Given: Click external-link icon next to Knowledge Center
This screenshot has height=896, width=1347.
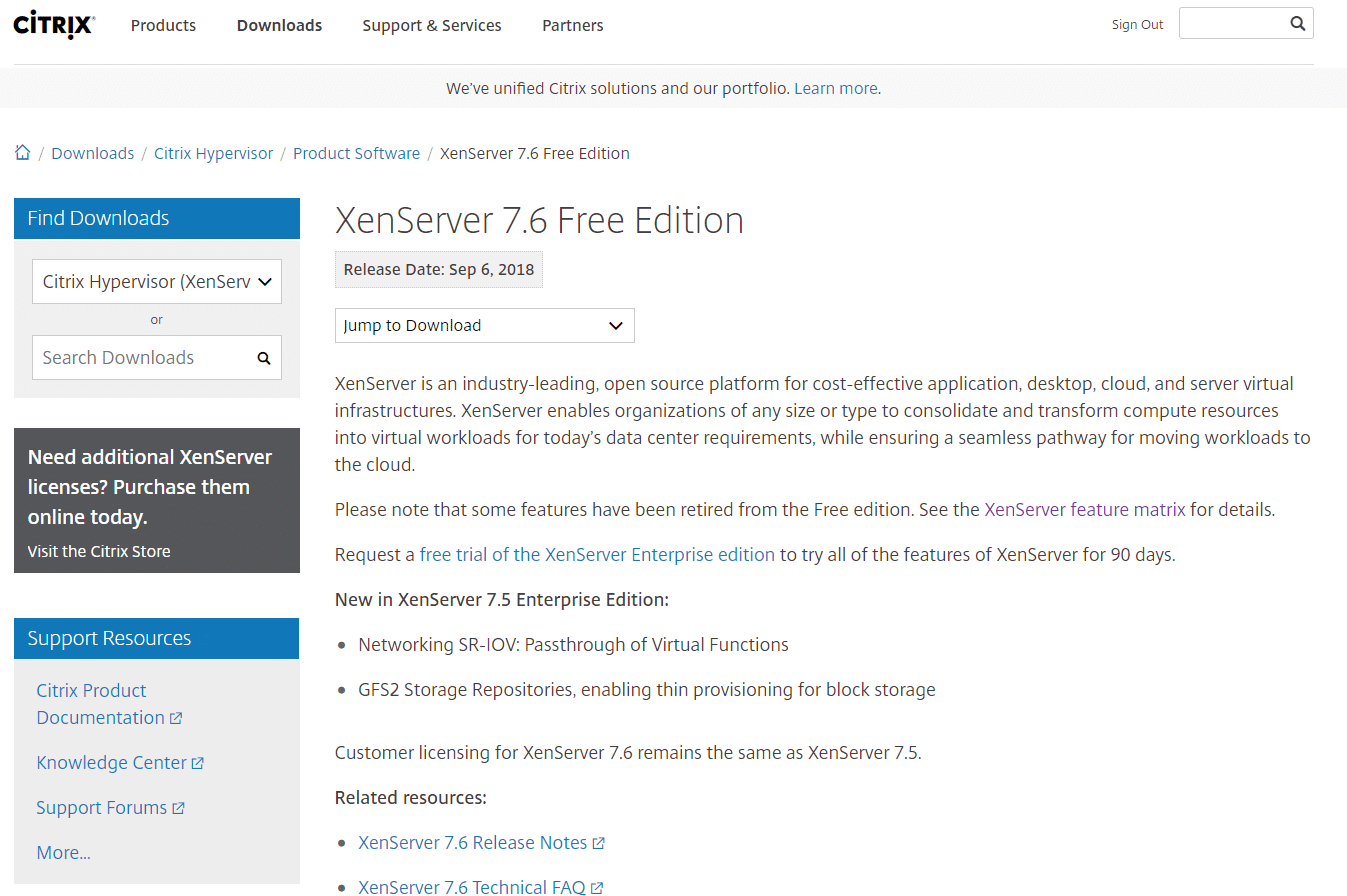Looking at the screenshot, I should [198, 763].
